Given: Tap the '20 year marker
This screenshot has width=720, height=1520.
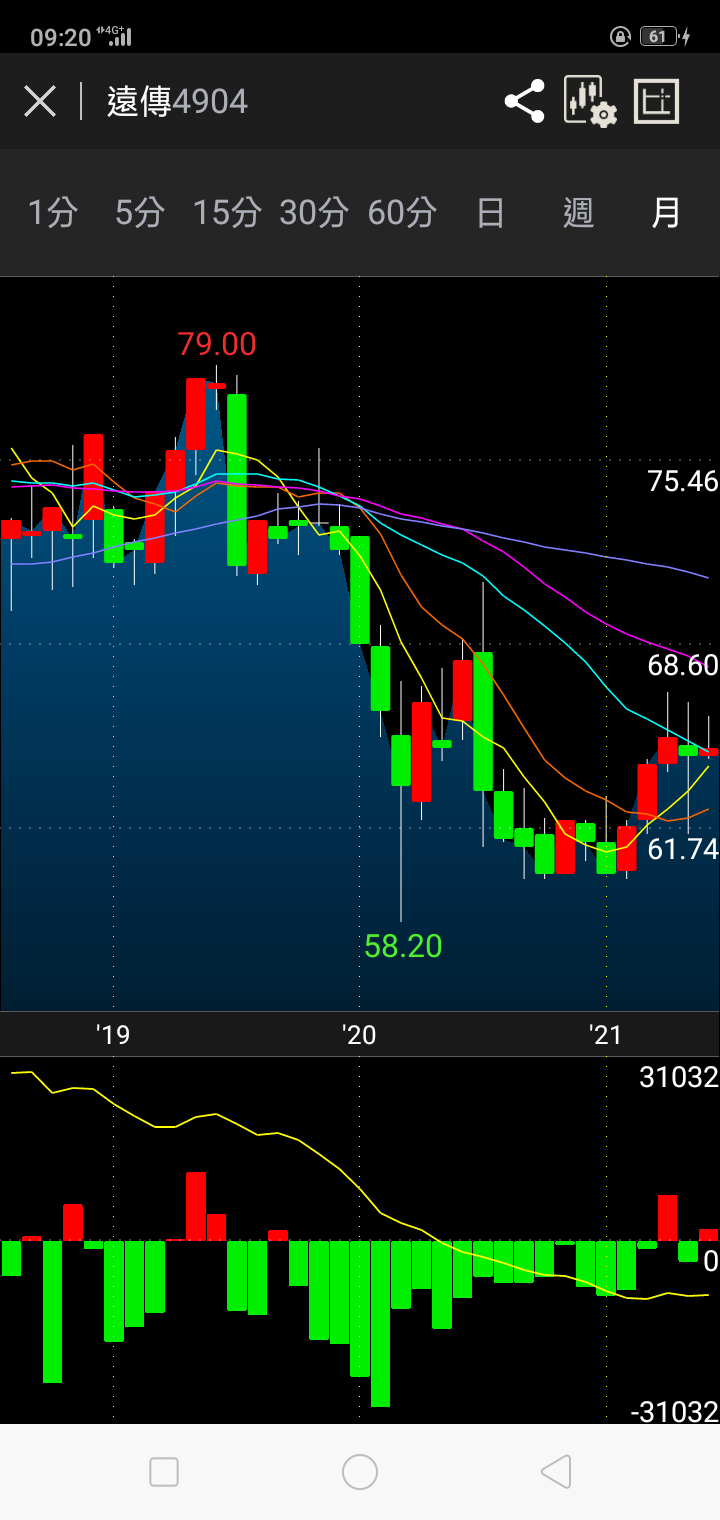Looking at the screenshot, I should (x=359, y=1034).
